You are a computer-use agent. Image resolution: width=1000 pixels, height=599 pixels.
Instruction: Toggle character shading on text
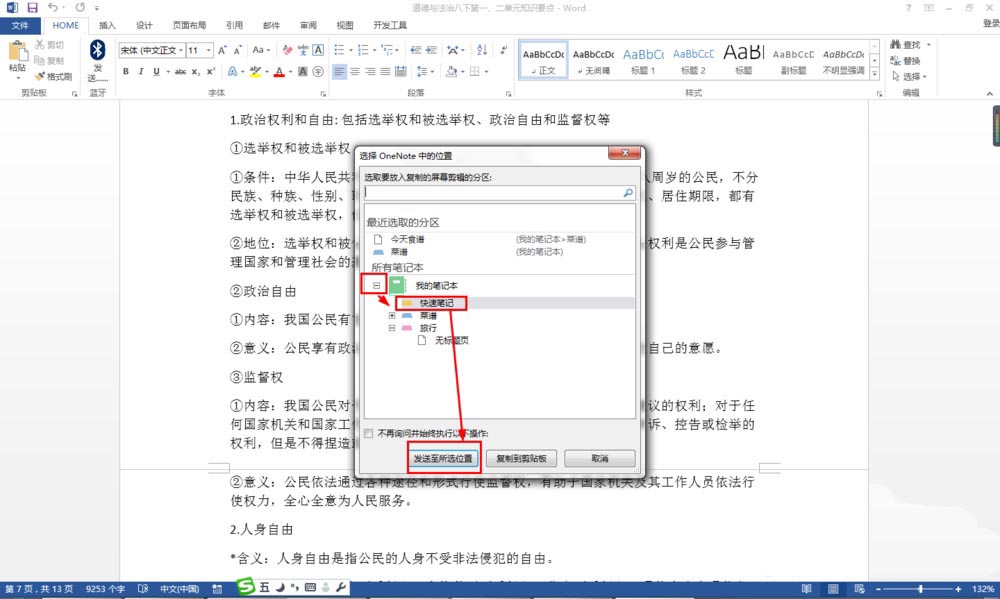point(303,71)
